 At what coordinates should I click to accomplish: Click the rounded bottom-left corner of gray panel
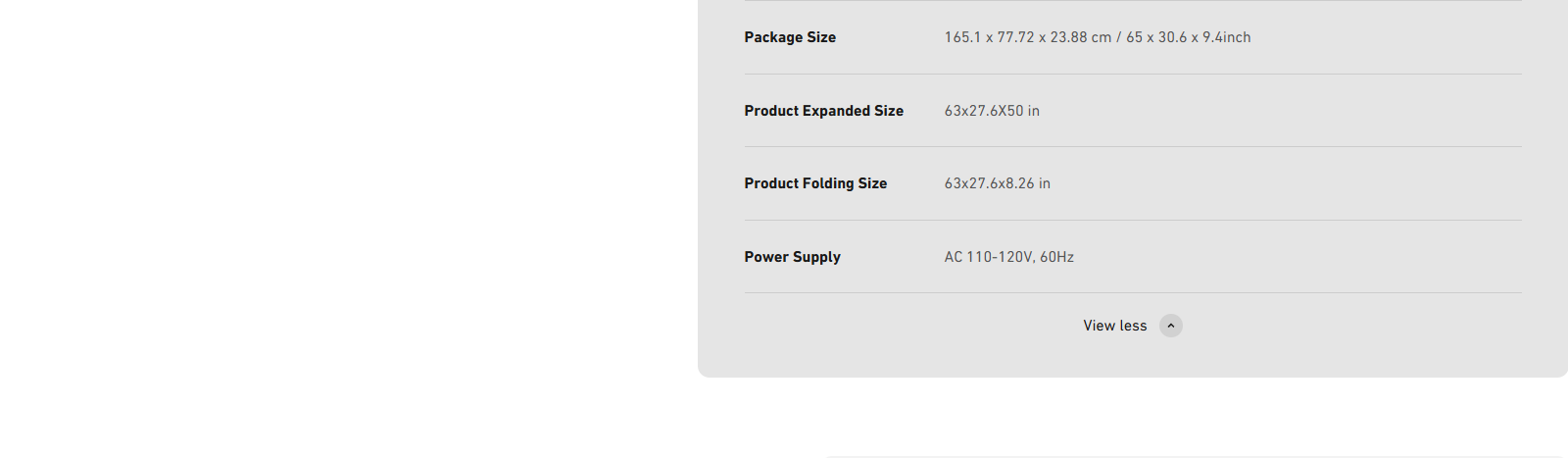click(x=704, y=371)
